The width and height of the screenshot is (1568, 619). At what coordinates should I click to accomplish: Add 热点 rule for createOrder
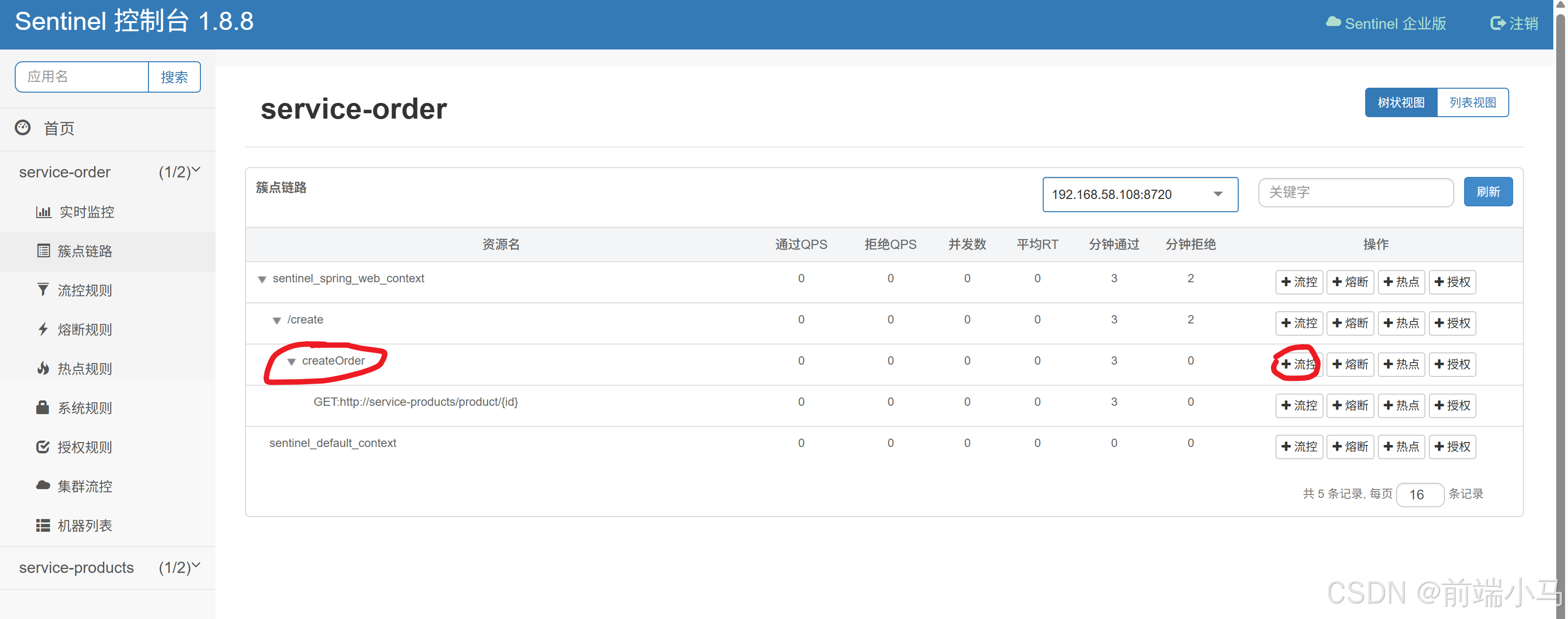(1401, 364)
